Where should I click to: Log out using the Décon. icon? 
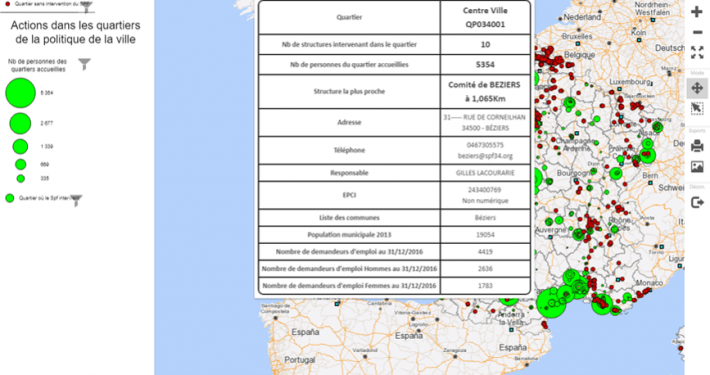[x=697, y=202]
